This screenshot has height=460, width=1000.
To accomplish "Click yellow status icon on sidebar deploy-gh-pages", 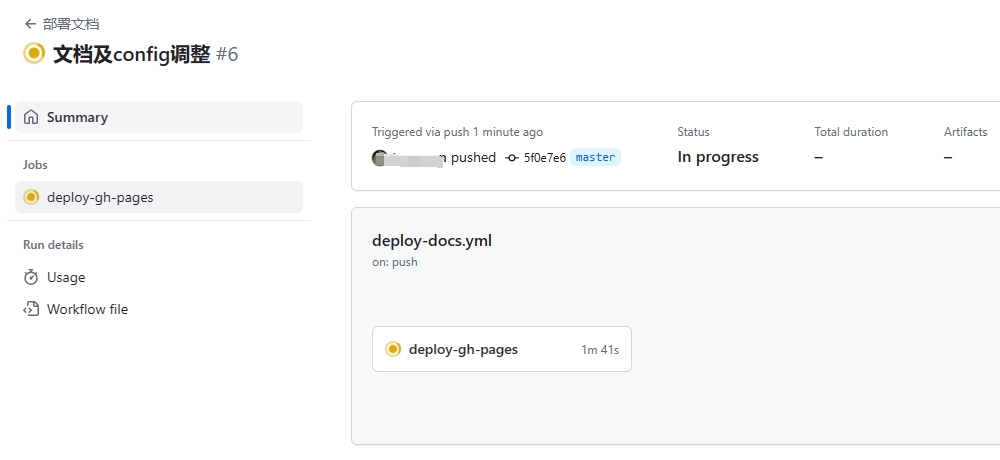I will (x=31, y=197).
